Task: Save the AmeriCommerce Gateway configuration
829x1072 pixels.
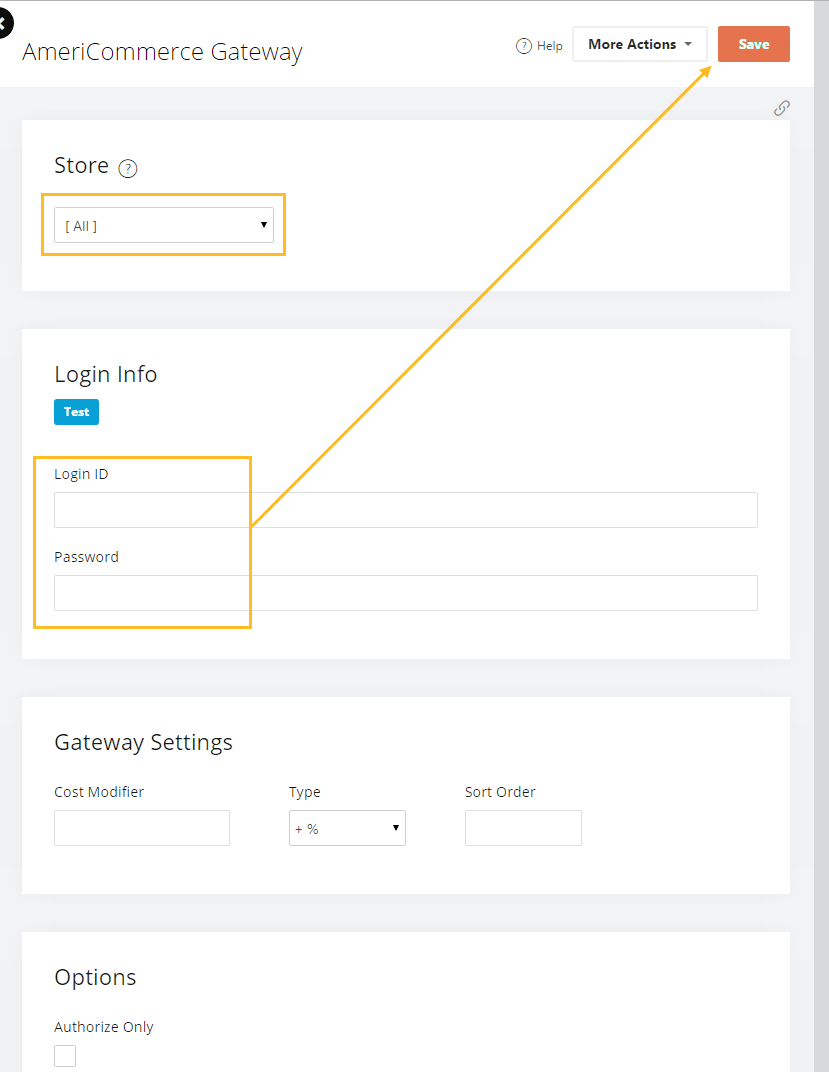Action: tap(753, 44)
